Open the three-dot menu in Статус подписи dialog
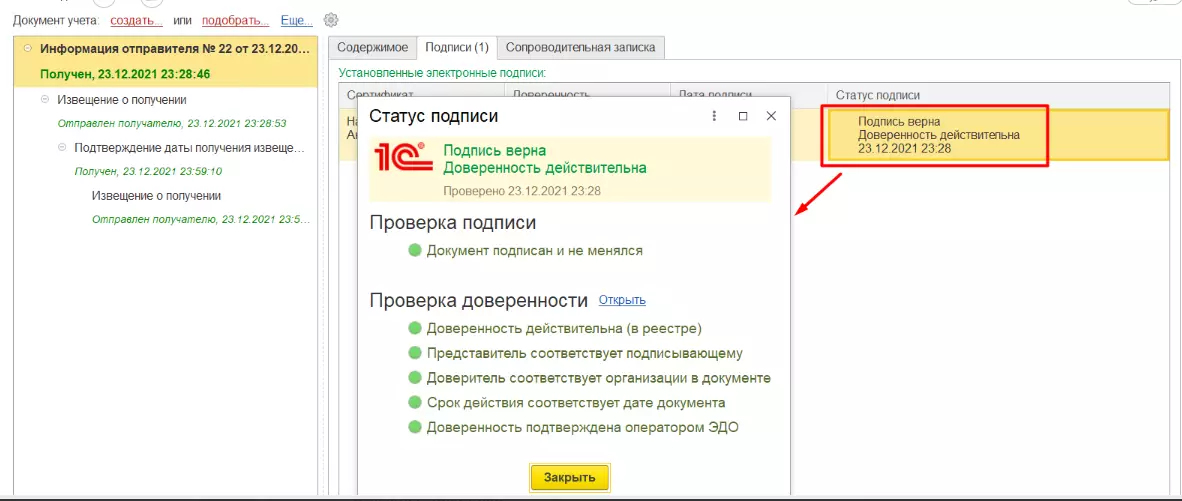This screenshot has width=1182, height=501. (713, 116)
